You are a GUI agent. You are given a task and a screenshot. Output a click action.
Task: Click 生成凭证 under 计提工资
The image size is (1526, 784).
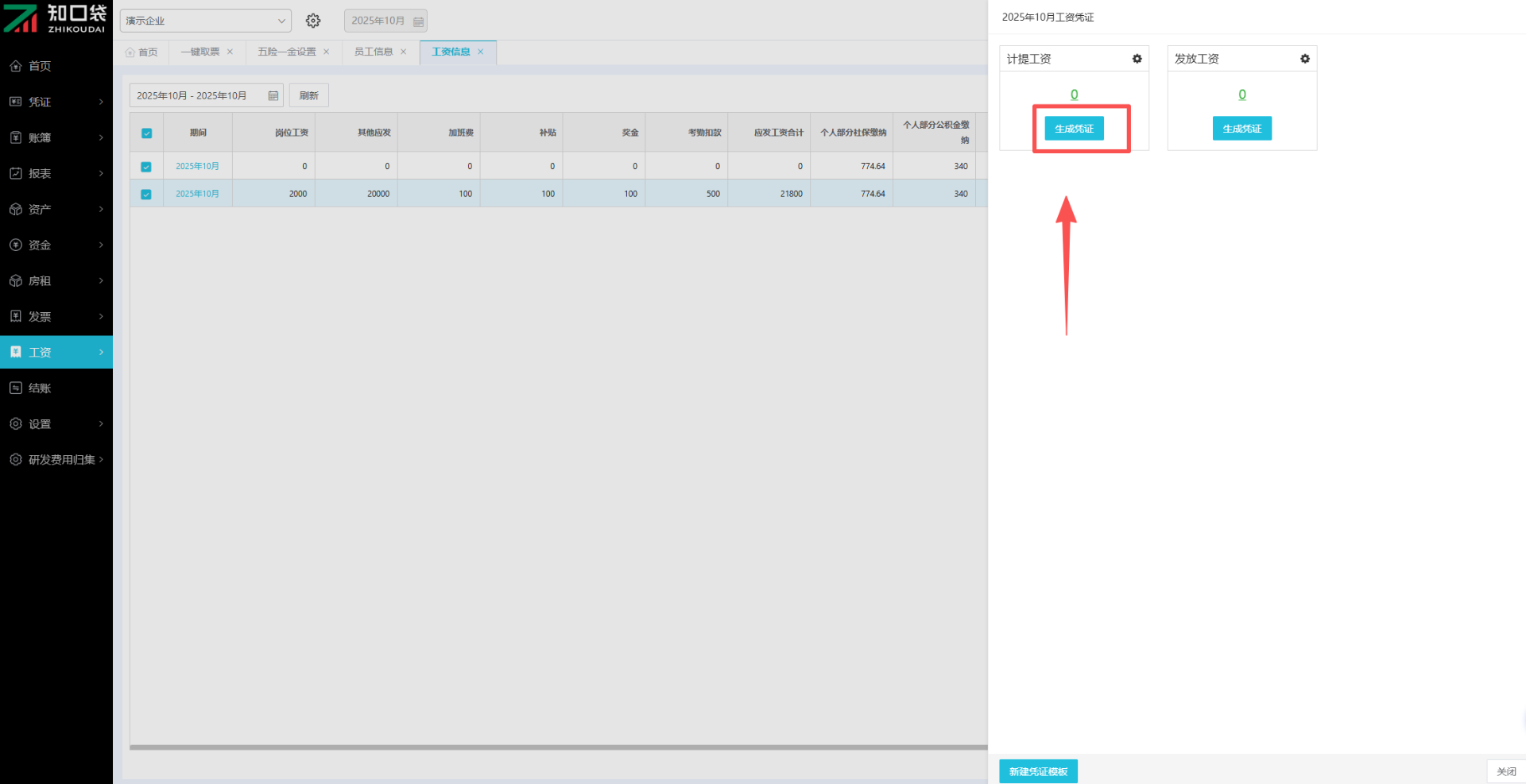pos(1074,129)
